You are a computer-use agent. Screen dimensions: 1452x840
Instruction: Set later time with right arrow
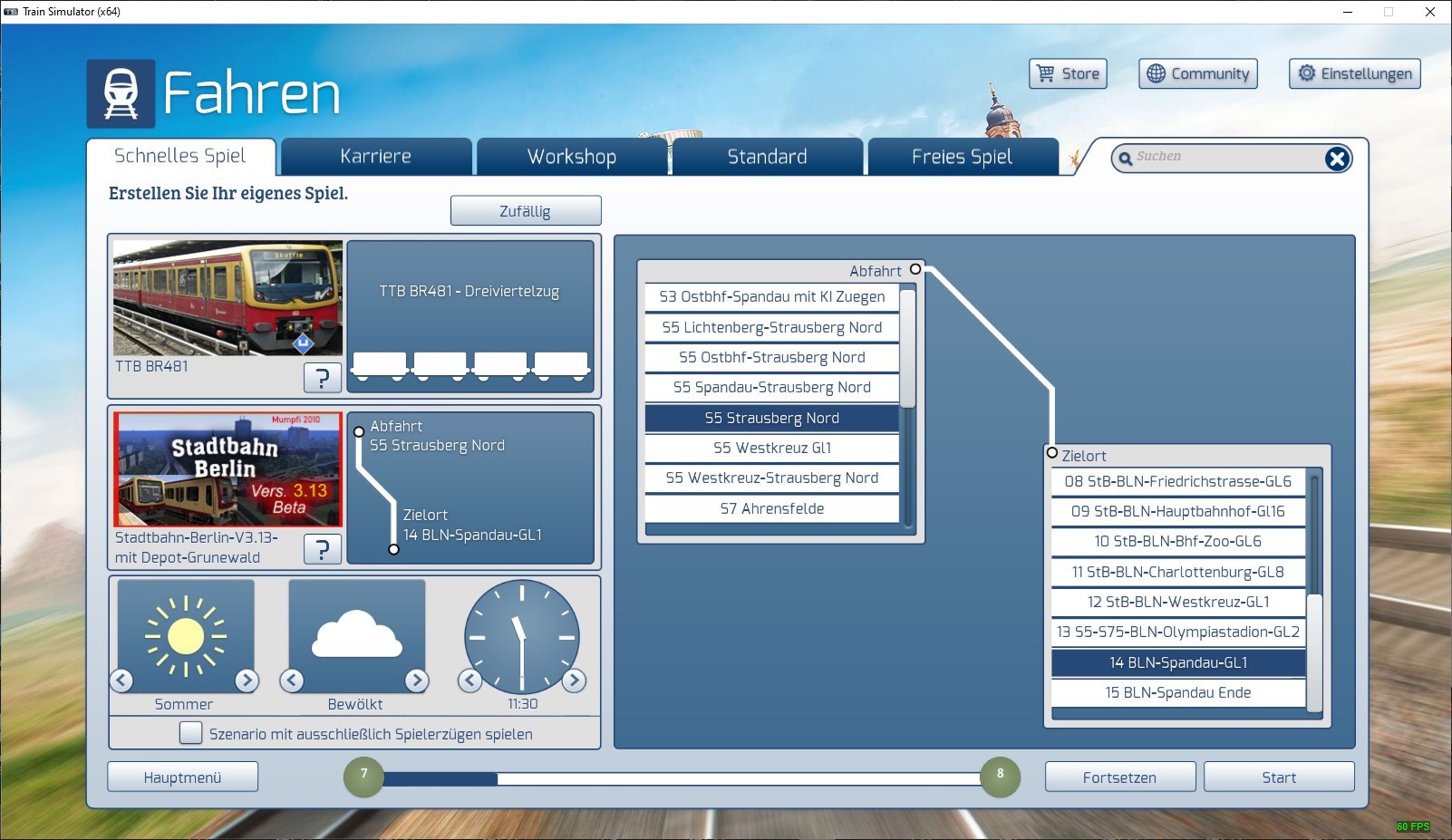574,680
